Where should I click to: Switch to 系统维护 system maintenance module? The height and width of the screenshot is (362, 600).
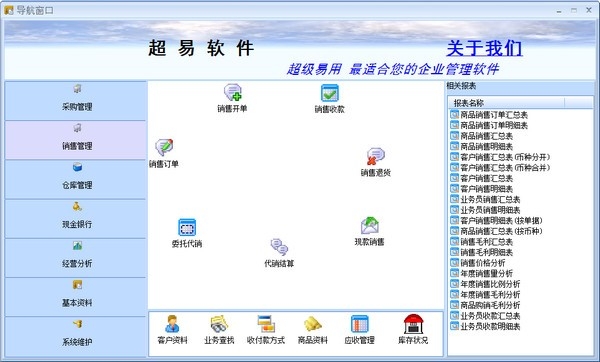coord(76,336)
